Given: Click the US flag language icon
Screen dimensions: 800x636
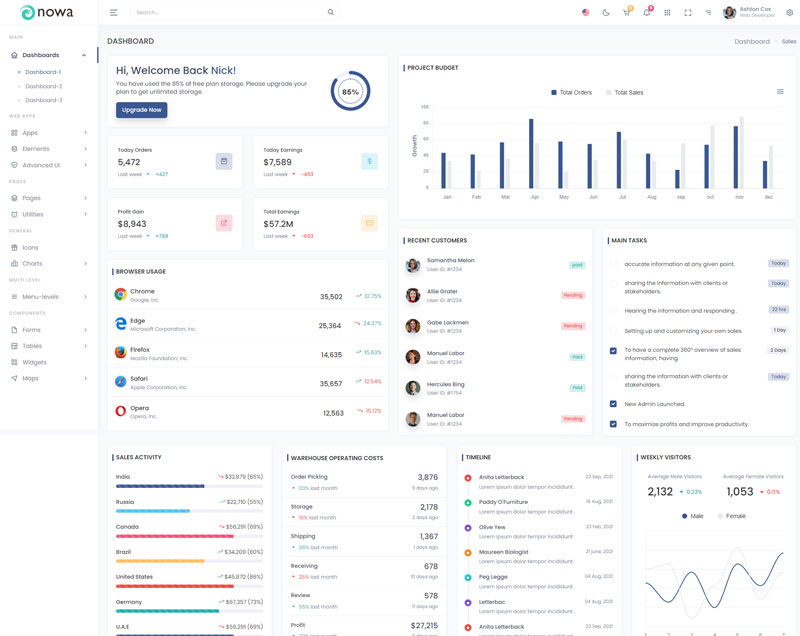Looking at the screenshot, I should (586, 13).
